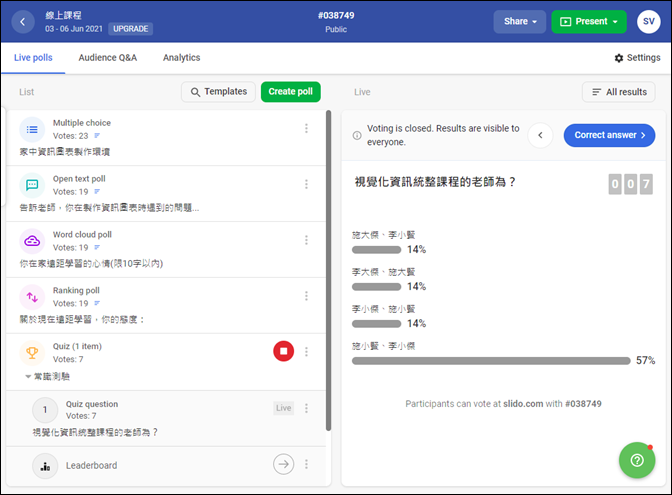Click the Quiz trophy icon

pos(32,353)
